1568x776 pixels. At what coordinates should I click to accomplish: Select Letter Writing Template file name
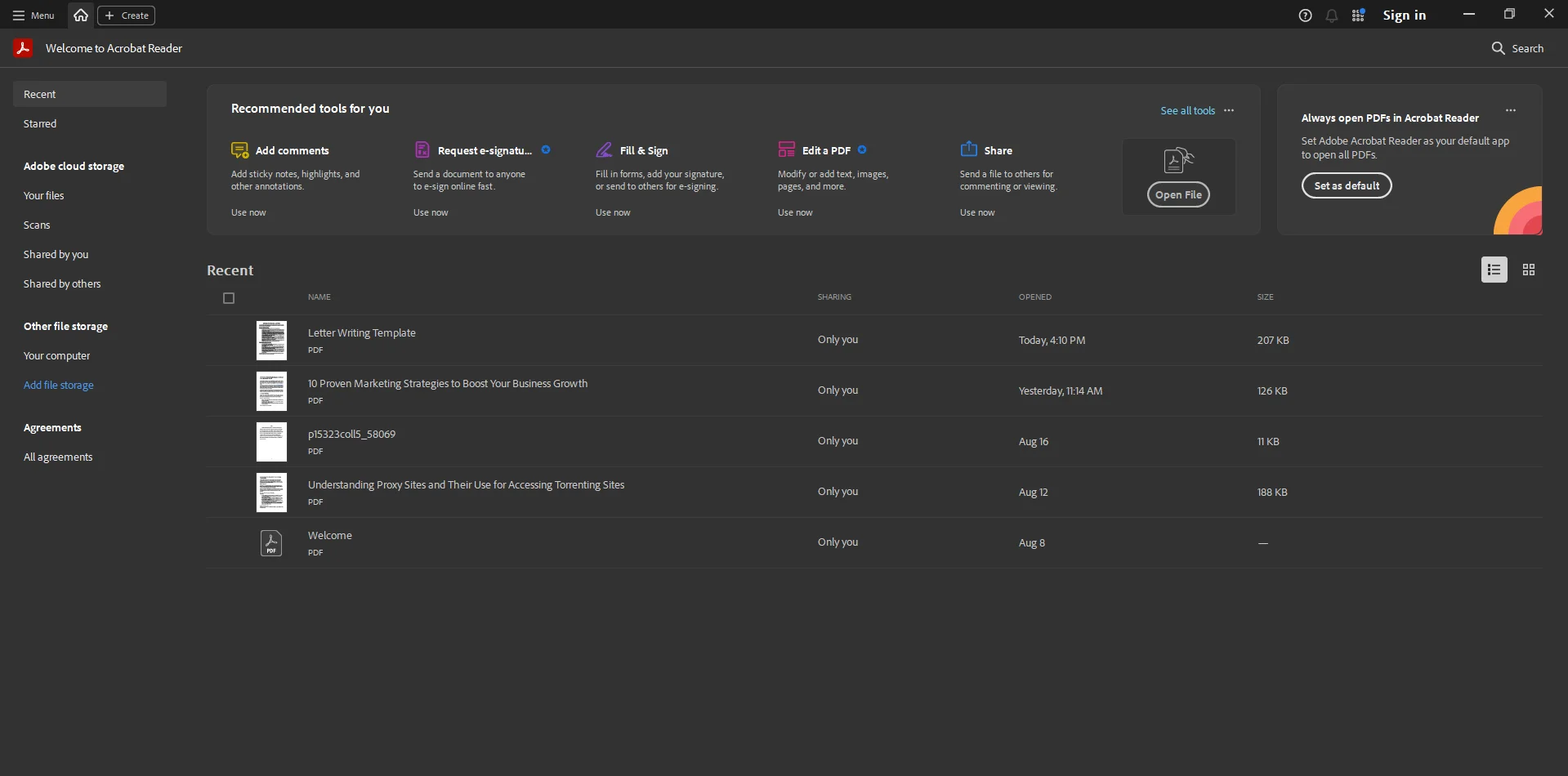(361, 333)
